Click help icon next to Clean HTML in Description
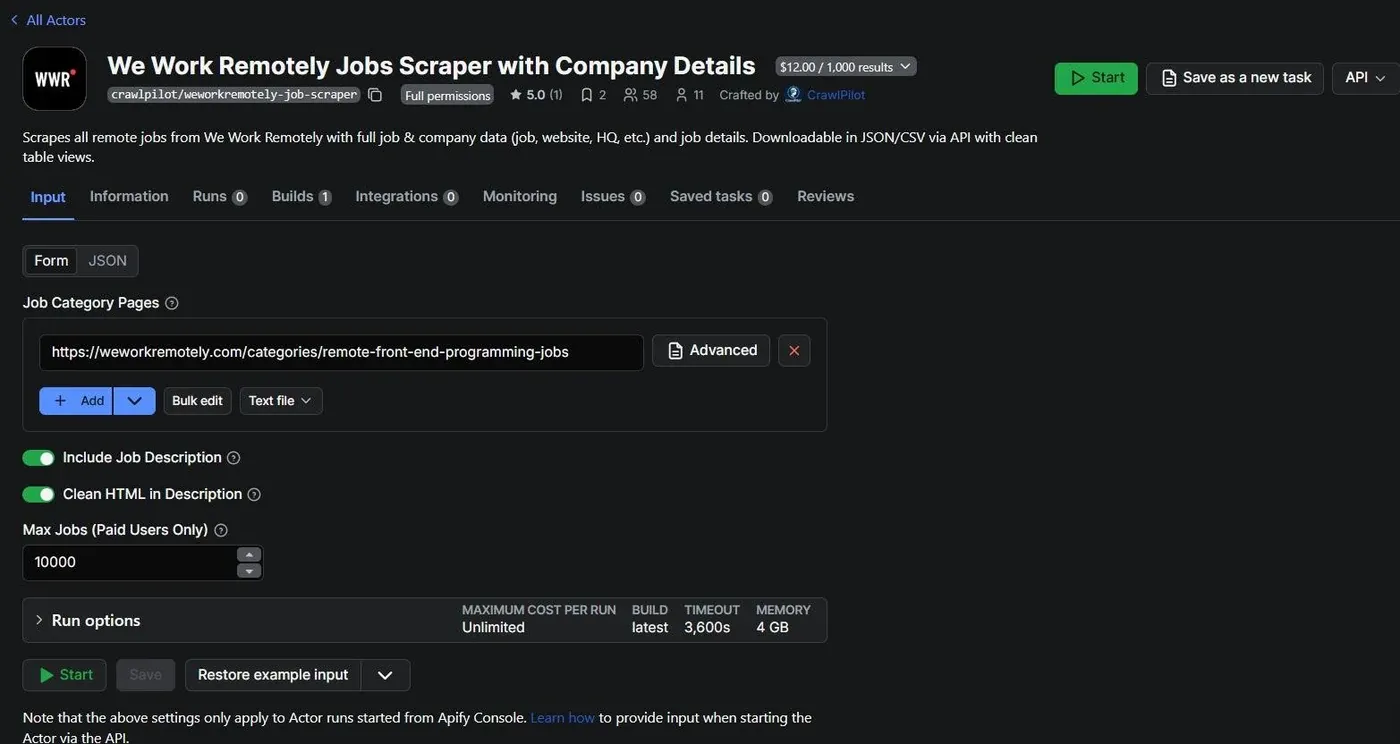Viewport: 1400px width, 744px height. point(254,494)
